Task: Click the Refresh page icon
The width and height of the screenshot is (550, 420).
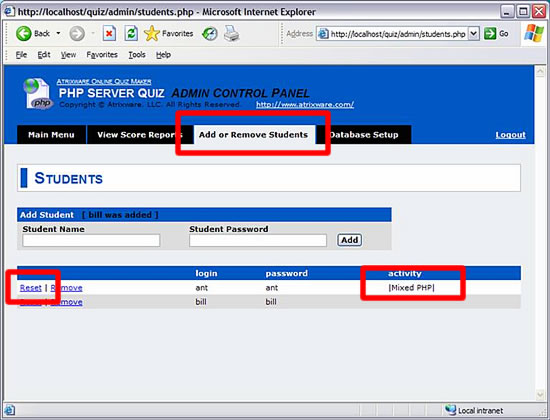Action: 131,34
